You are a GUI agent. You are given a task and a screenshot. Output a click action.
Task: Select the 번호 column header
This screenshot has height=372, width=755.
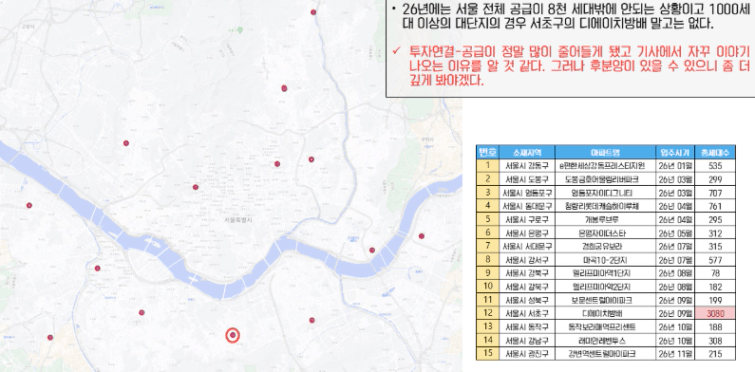(x=487, y=152)
